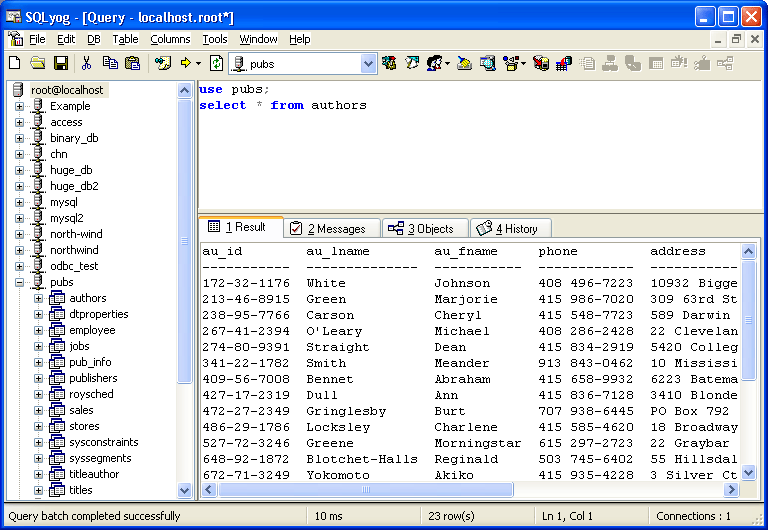768x530 pixels.
Task: Click the yellow arrow Execute query icon
Action: tap(186, 63)
